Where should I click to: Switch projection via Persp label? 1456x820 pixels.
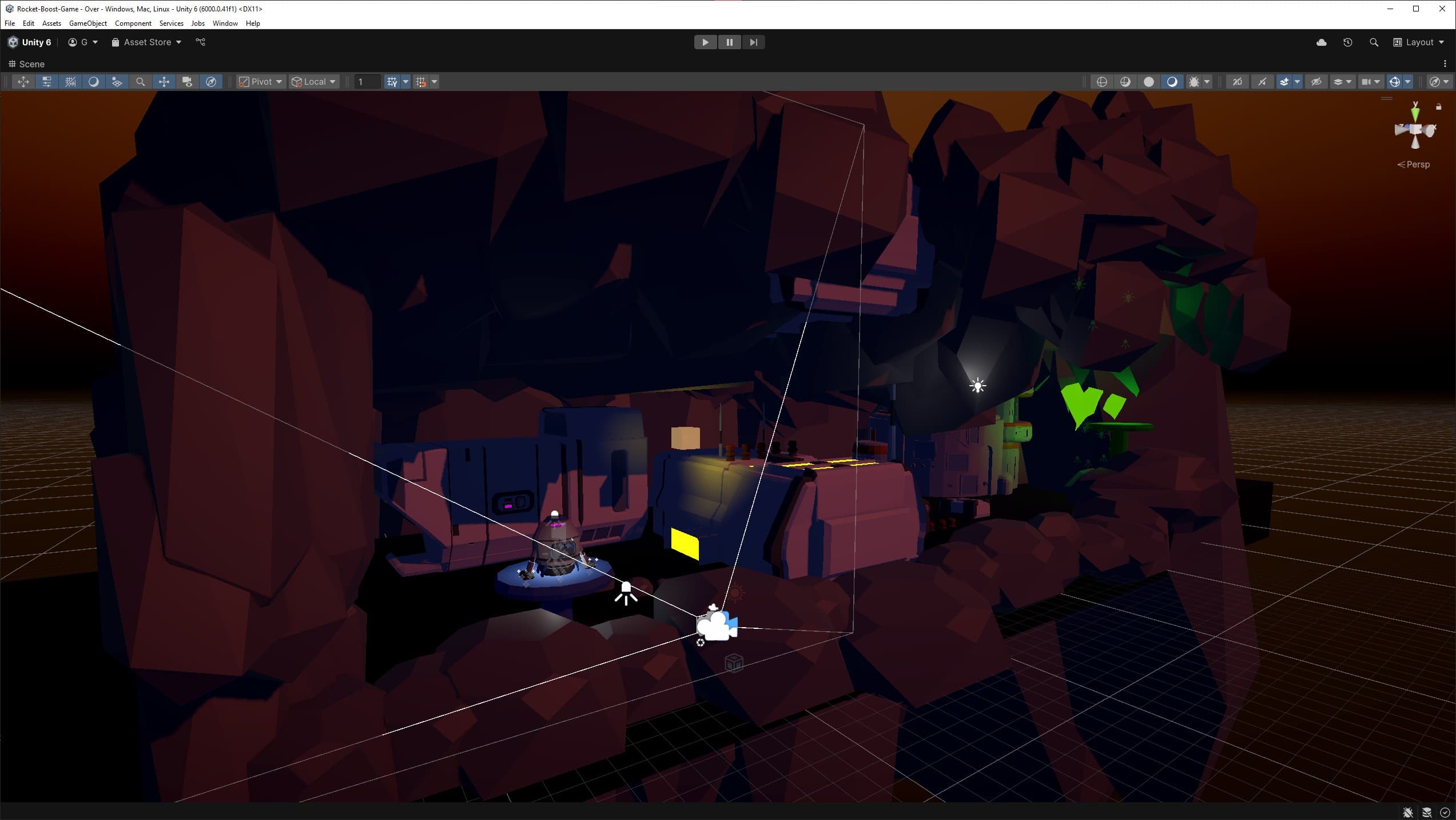click(x=1414, y=165)
